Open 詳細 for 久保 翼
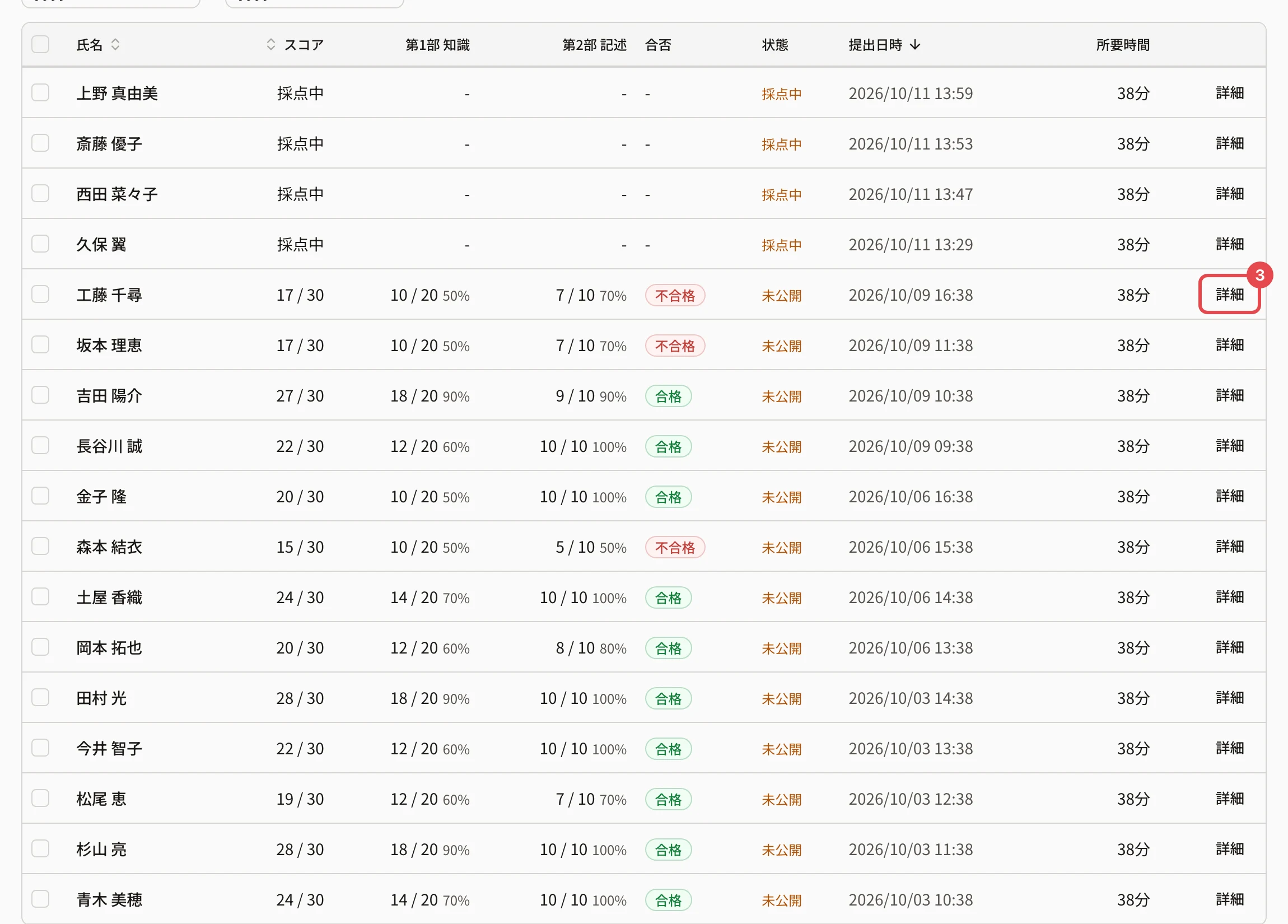The height and width of the screenshot is (924, 1288). pyautogui.click(x=1230, y=244)
